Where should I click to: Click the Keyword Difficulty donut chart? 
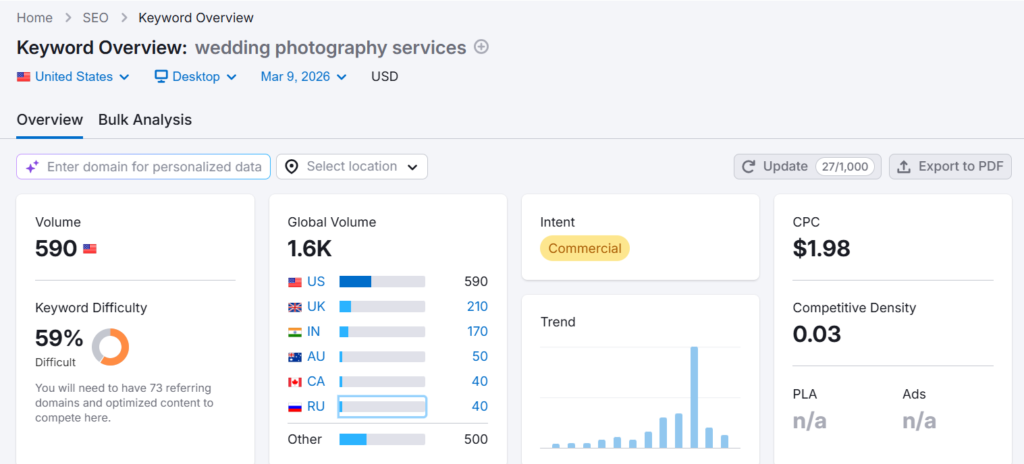tap(110, 347)
